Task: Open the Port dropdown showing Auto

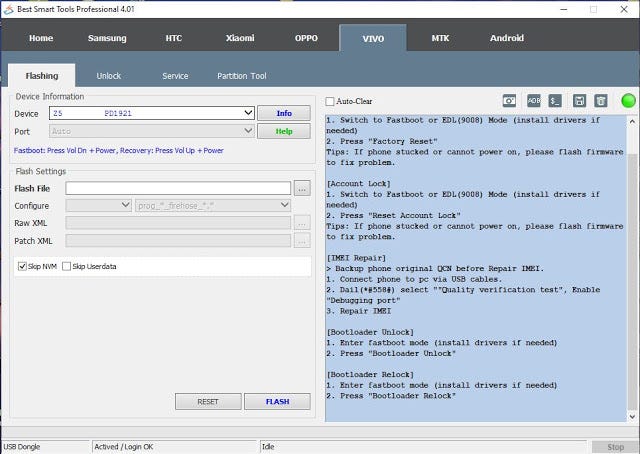Action: (248, 131)
